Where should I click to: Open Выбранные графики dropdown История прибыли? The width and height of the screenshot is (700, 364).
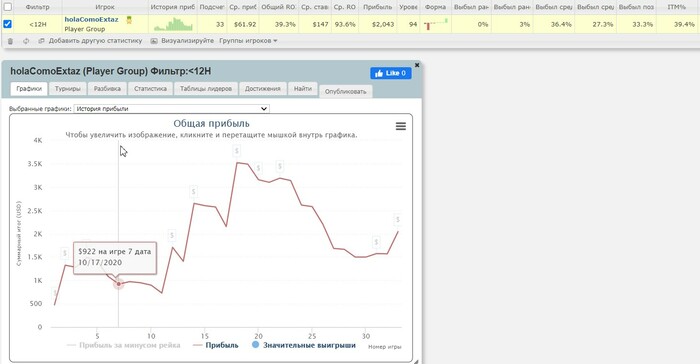pyautogui.click(x=171, y=109)
